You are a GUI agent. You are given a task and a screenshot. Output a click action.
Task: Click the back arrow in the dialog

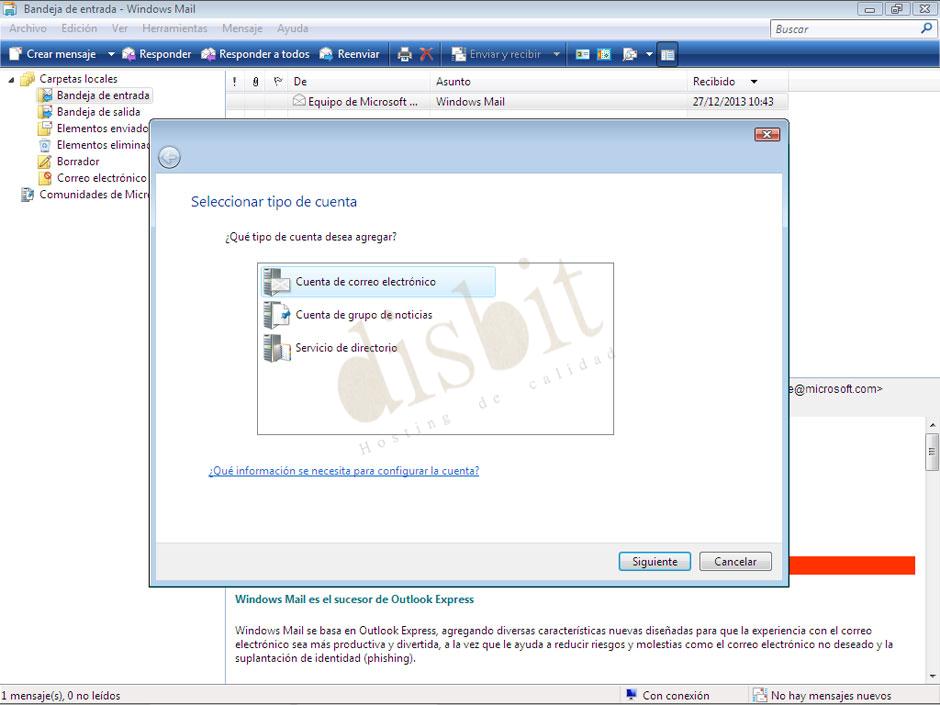point(169,157)
